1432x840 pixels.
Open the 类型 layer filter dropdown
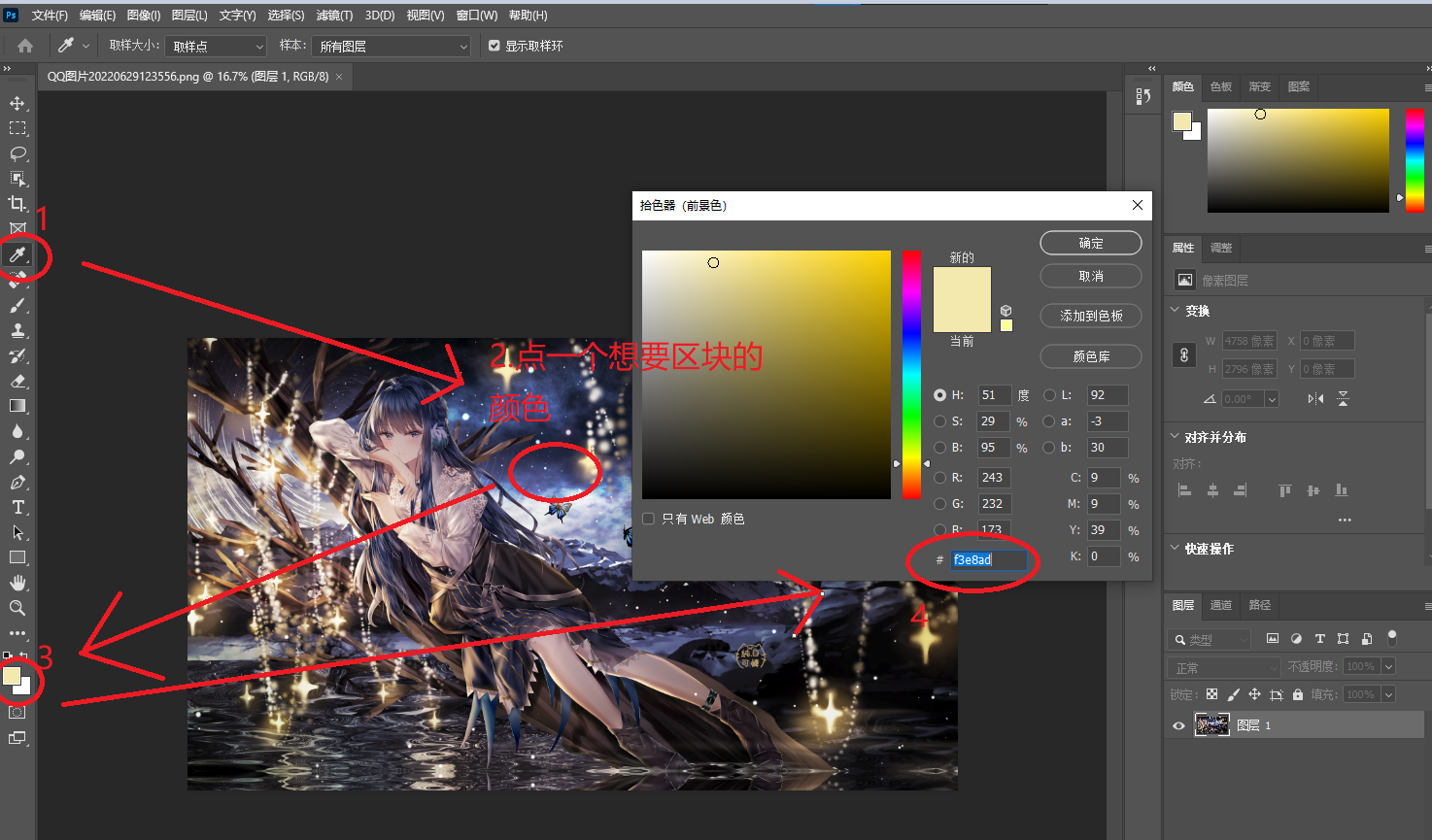click(x=1210, y=639)
